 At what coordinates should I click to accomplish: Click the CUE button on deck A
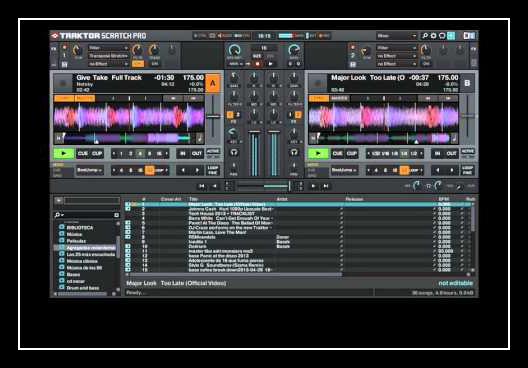coord(82,154)
